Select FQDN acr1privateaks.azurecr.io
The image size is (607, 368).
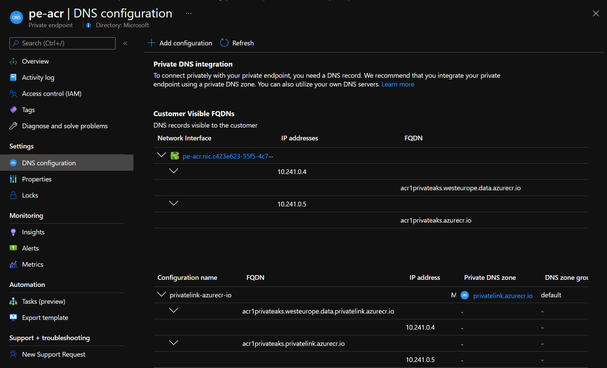pos(436,220)
